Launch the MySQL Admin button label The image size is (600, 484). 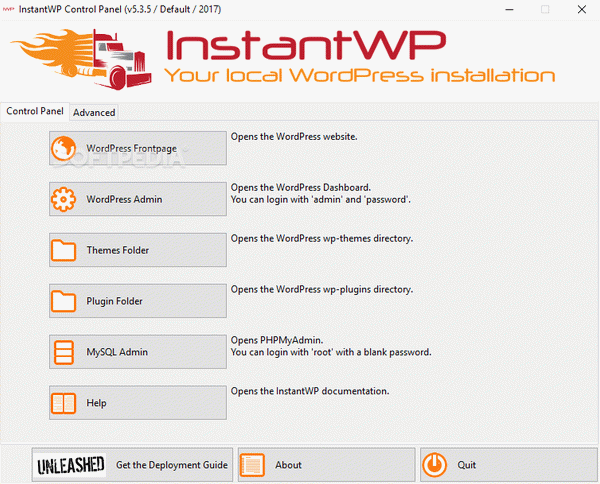(x=117, y=352)
